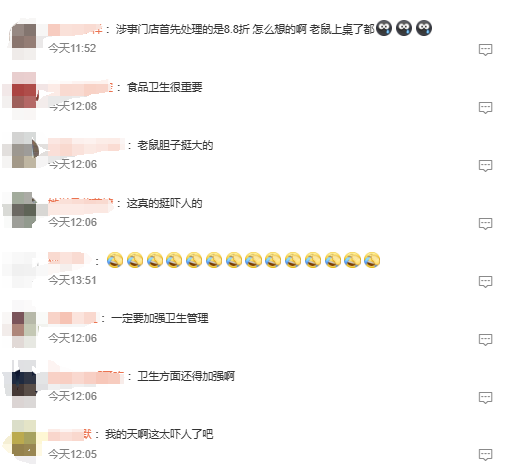This screenshot has height=474, width=520.
Task: Click reply icon for '卫生方面还得加强啊' comment
Action: [485, 397]
